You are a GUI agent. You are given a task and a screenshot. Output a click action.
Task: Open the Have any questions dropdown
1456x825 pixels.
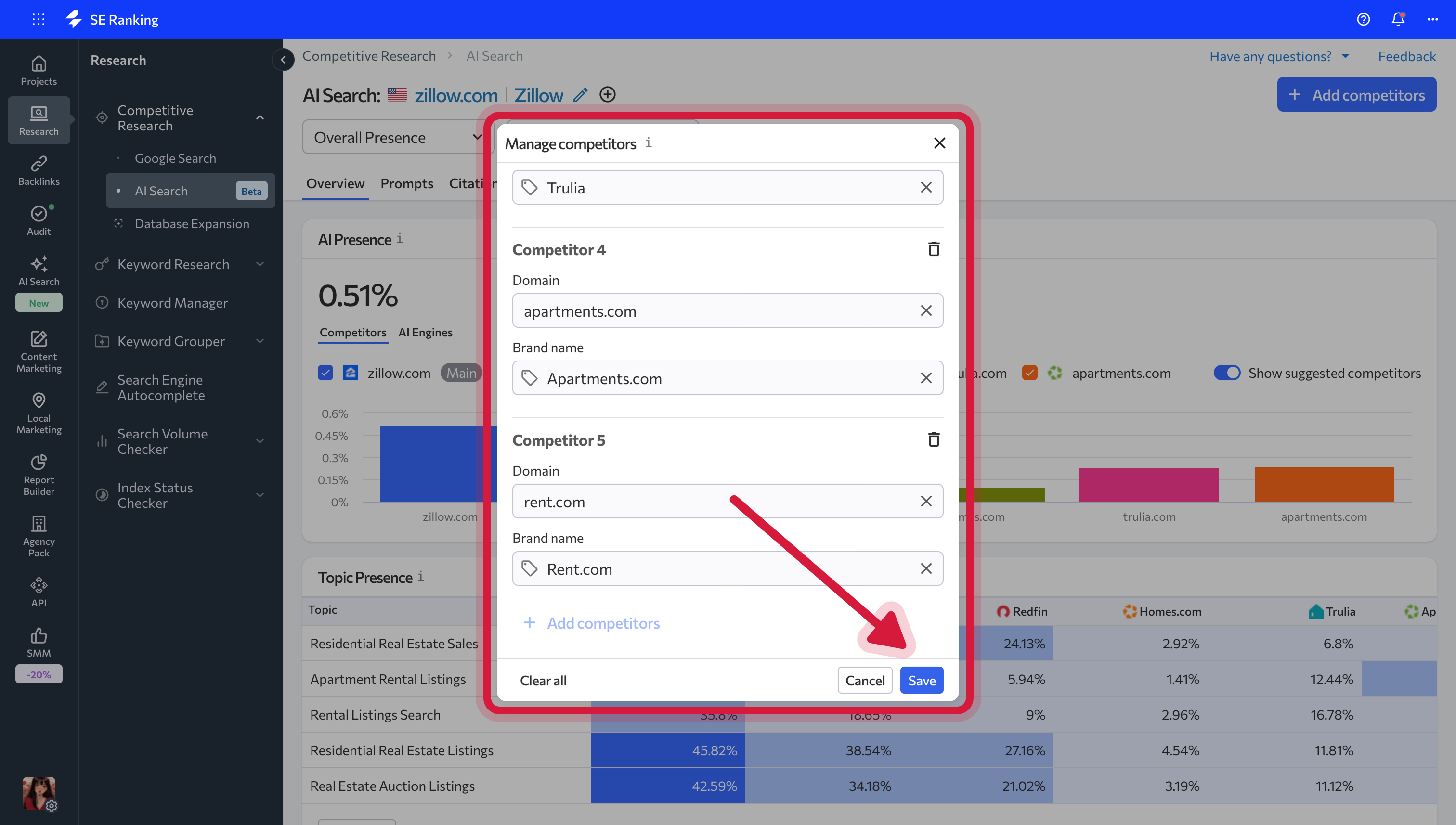pyautogui.click(x=1279, y=56)
